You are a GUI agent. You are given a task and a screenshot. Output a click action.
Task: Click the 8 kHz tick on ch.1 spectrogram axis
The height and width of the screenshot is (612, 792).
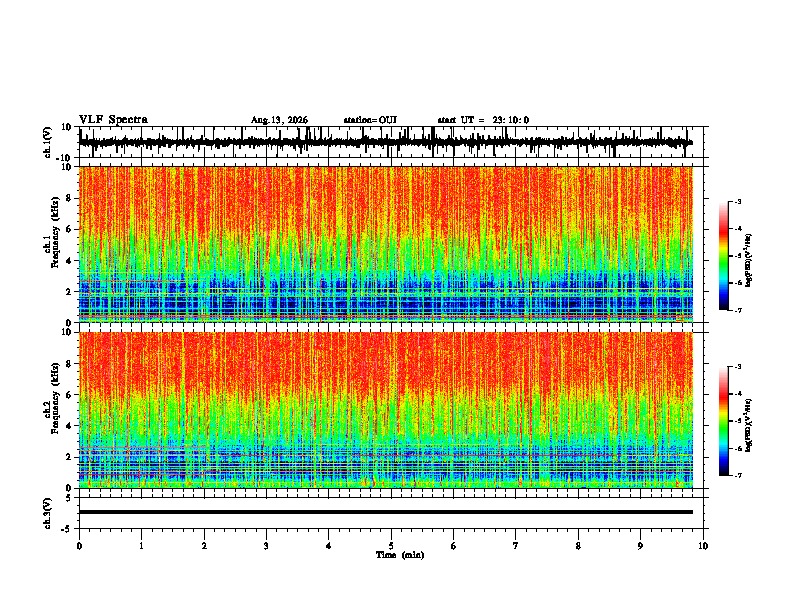70,198
